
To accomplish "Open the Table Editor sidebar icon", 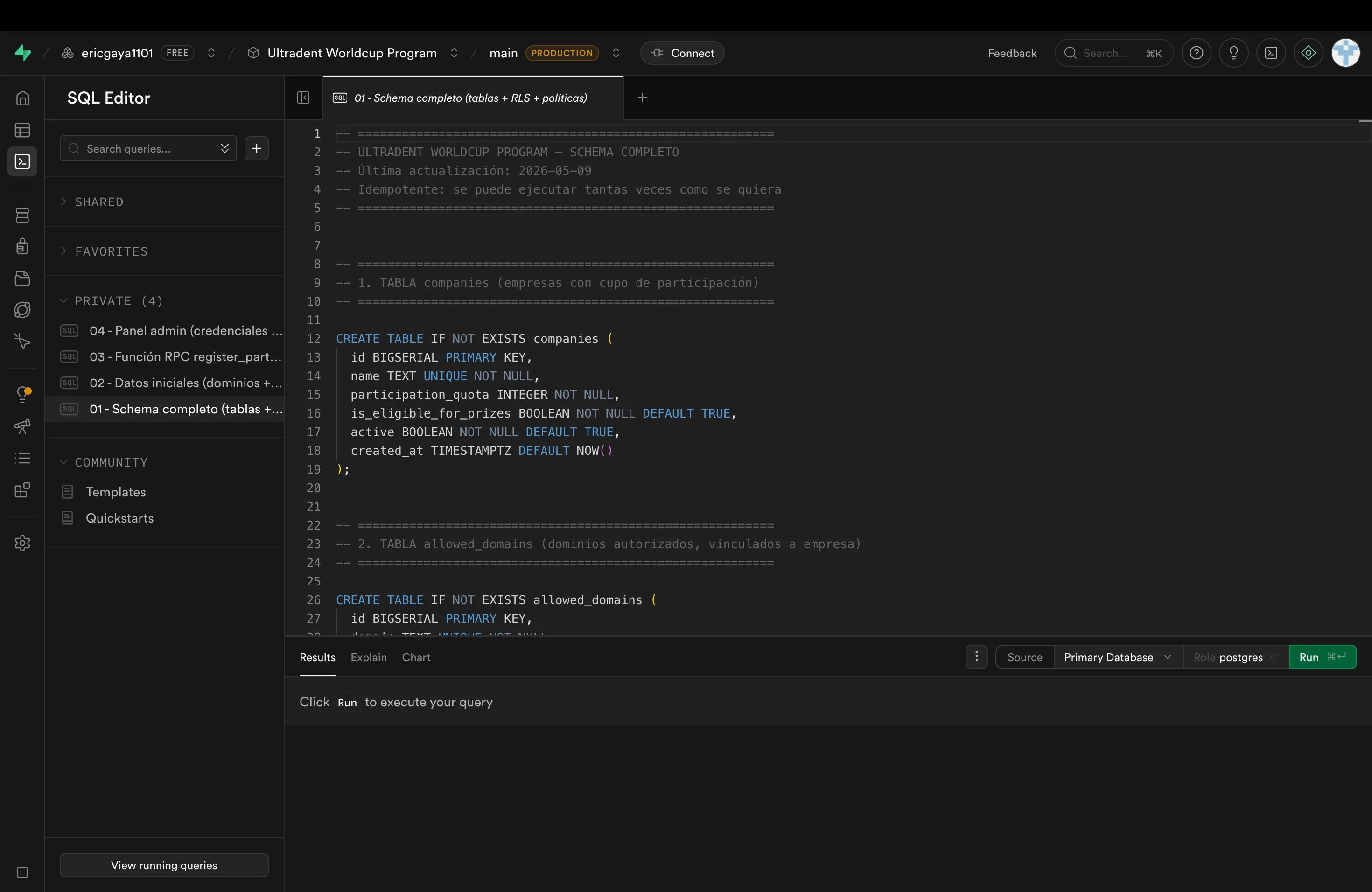I will point(22,130).
